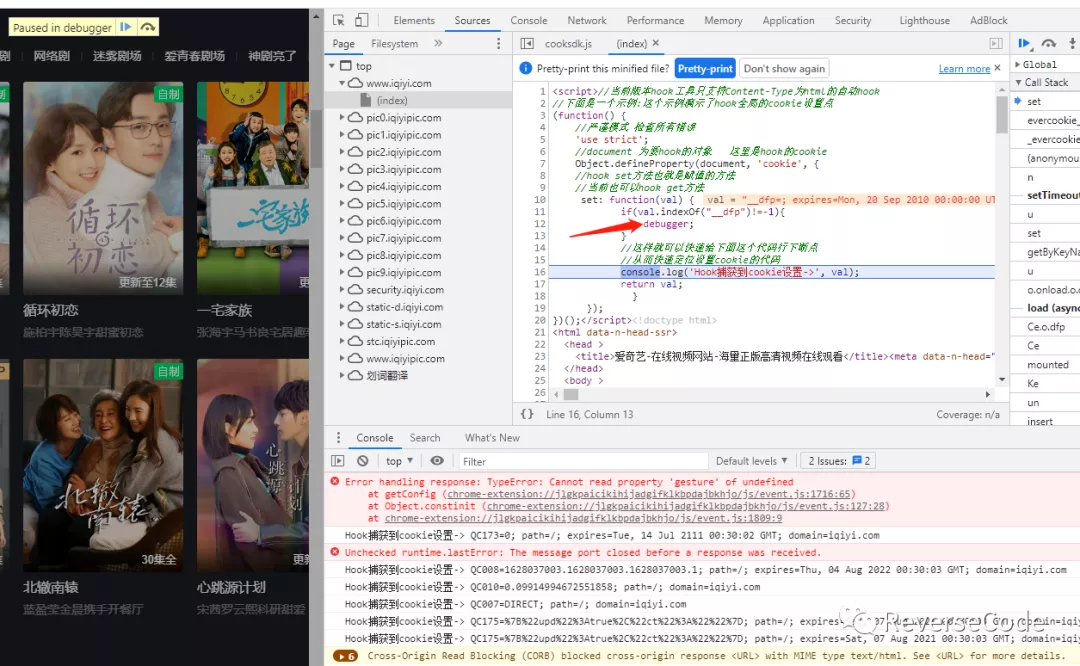The width and height of the screenshot is (1080, 666).
Task: Switch to the Console tab
Action: [x=528, y=21]
